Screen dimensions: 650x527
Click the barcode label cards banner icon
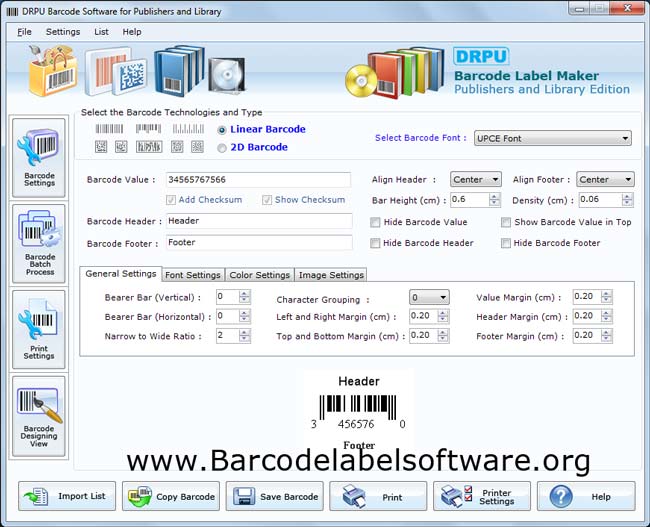[116, 72]
